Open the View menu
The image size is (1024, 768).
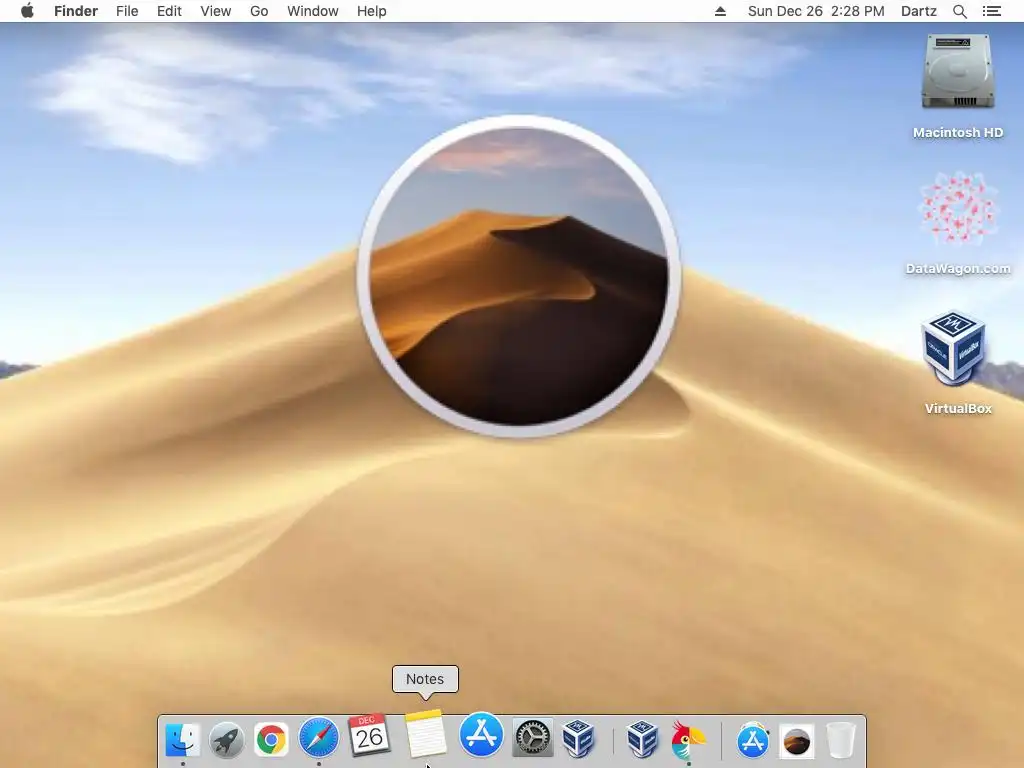216,11
